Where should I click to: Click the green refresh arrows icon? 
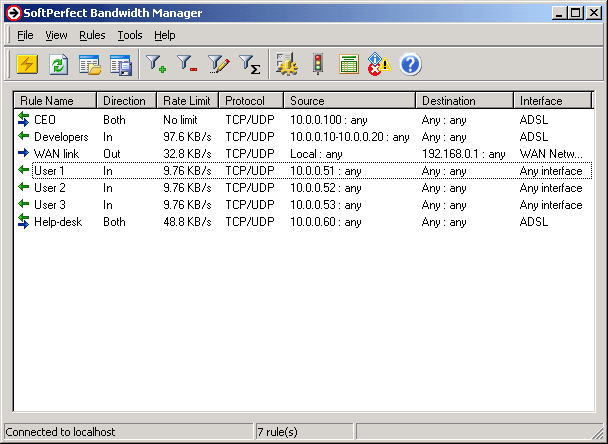[x=59, y=64]
